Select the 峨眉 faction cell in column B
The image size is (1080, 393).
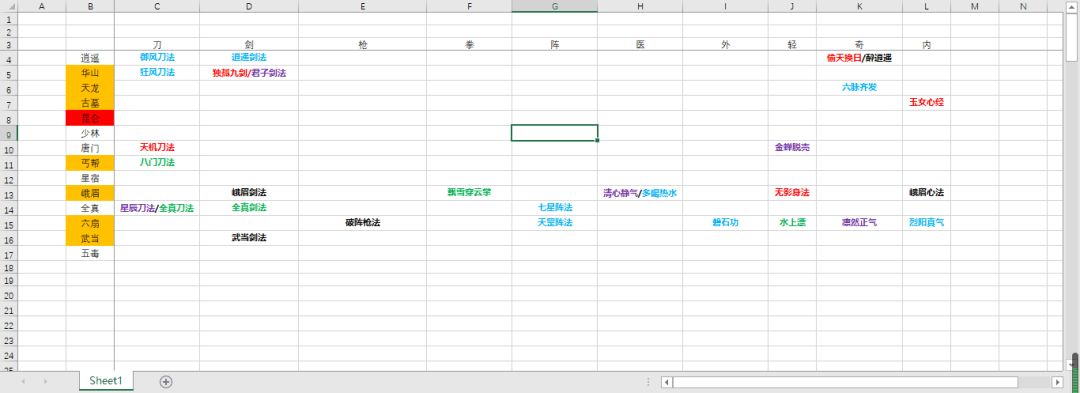pyautogui.click(x=90, y=193)
